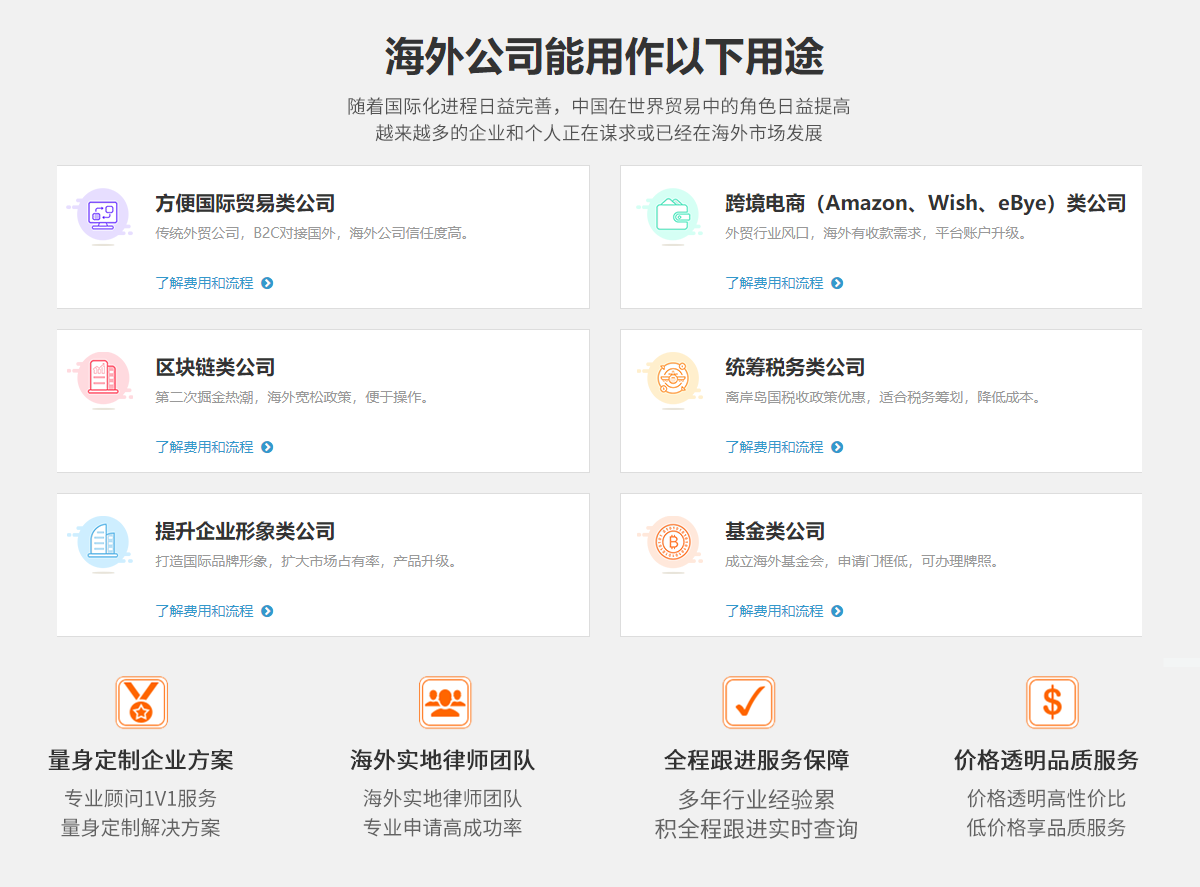Click the international trade company icon
1200x887 pixels.
pyautogui.click(x=103, y=214)
